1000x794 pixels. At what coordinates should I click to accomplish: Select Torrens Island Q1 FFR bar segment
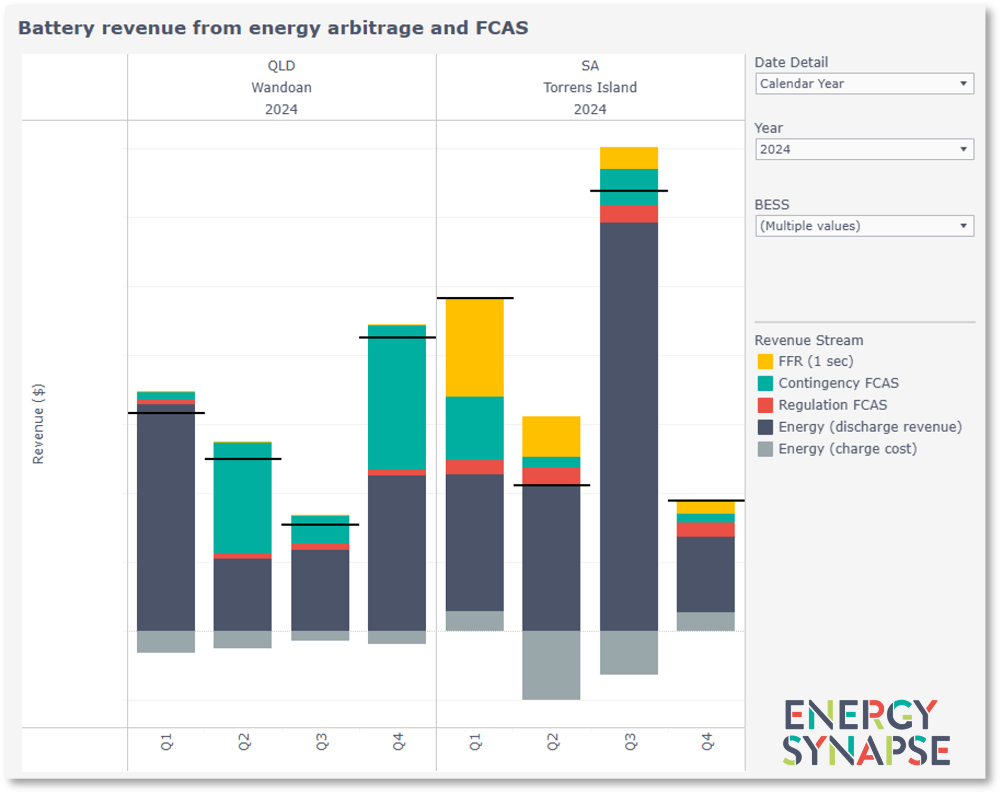click(474, 348)
